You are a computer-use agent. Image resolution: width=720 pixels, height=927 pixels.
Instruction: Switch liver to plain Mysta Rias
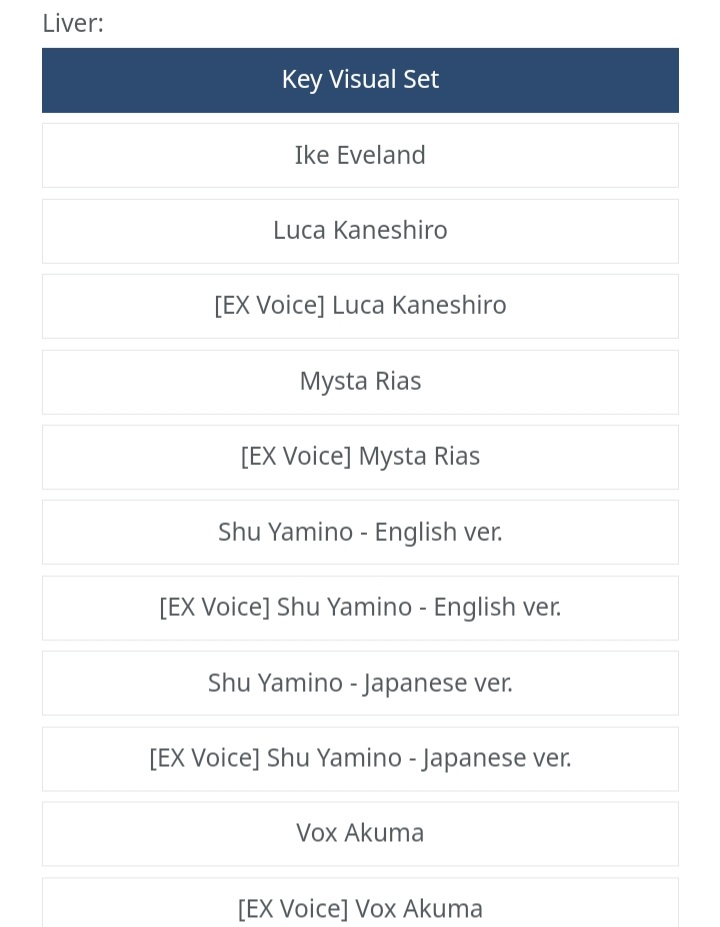pos(360,381)
